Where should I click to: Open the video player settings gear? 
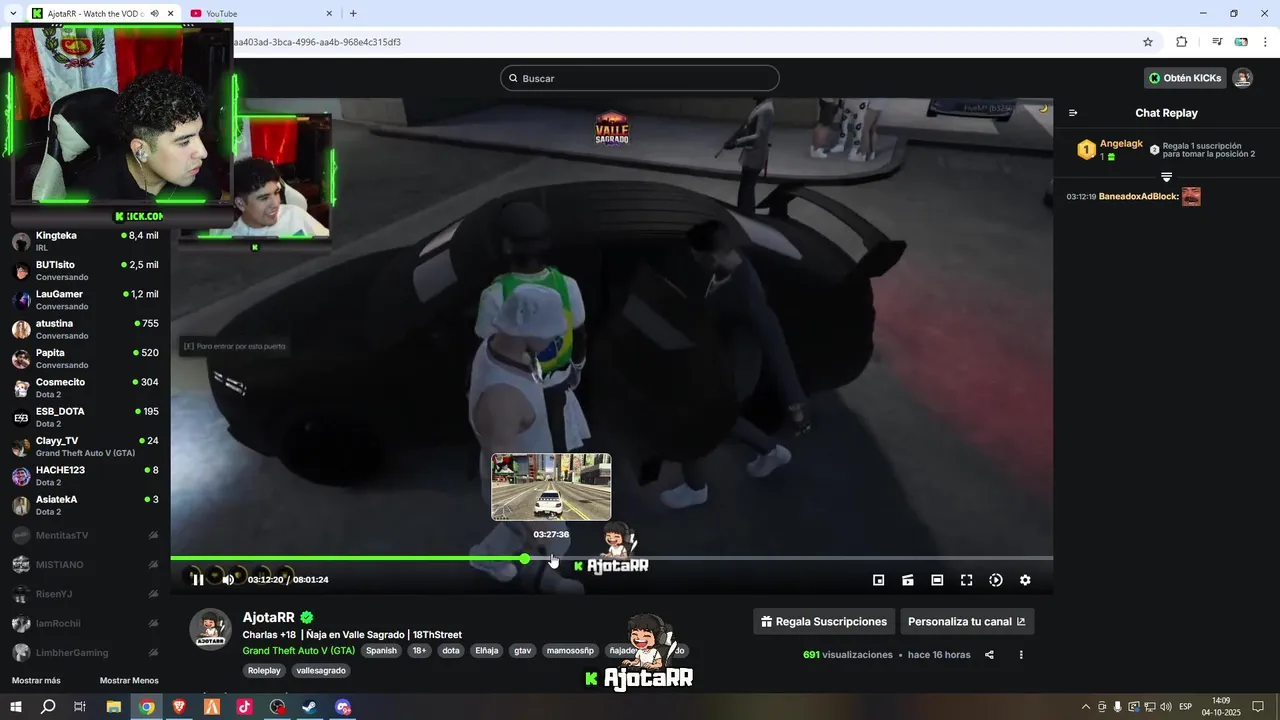[1025, 580]
